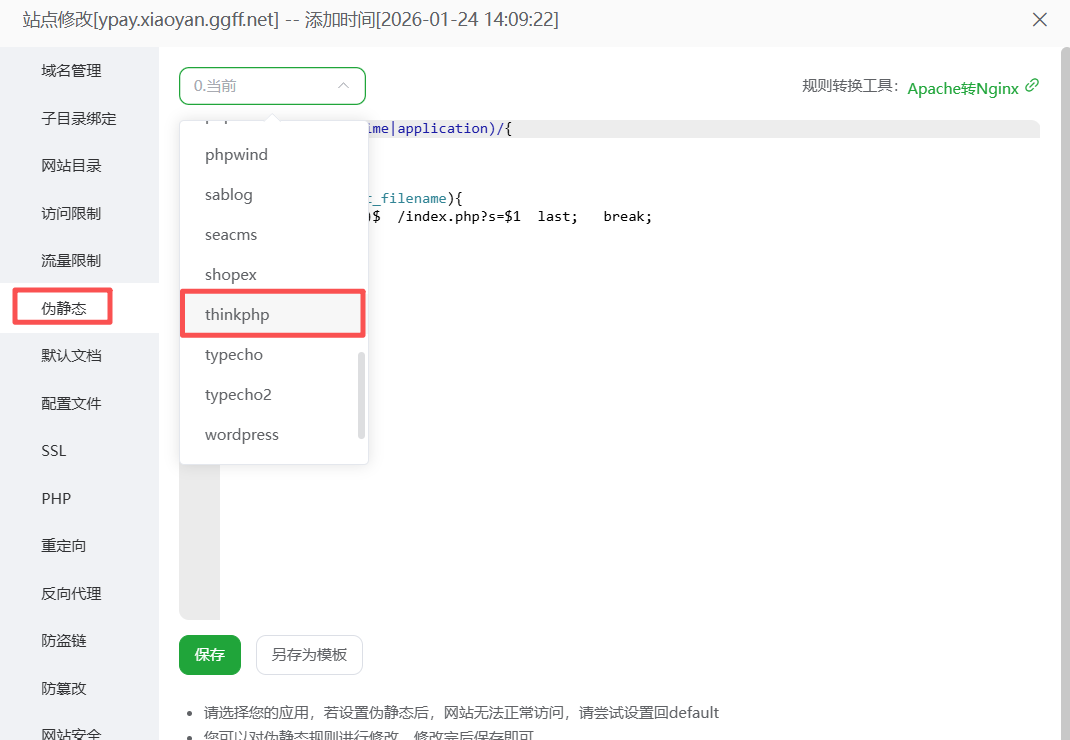This screenshot has height=740, width=1070.
Task: Select phpwind rewrite rule
Action: [x=236, y=155]
